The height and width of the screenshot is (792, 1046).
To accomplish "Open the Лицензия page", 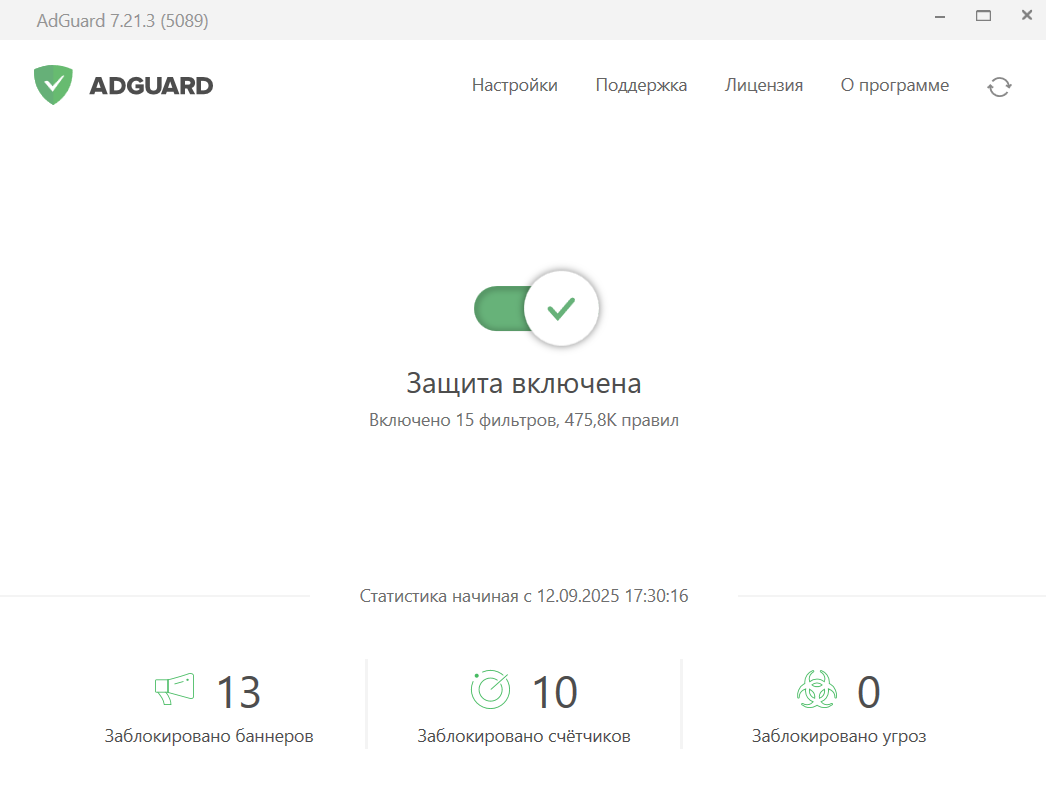I will pos(763,86).
